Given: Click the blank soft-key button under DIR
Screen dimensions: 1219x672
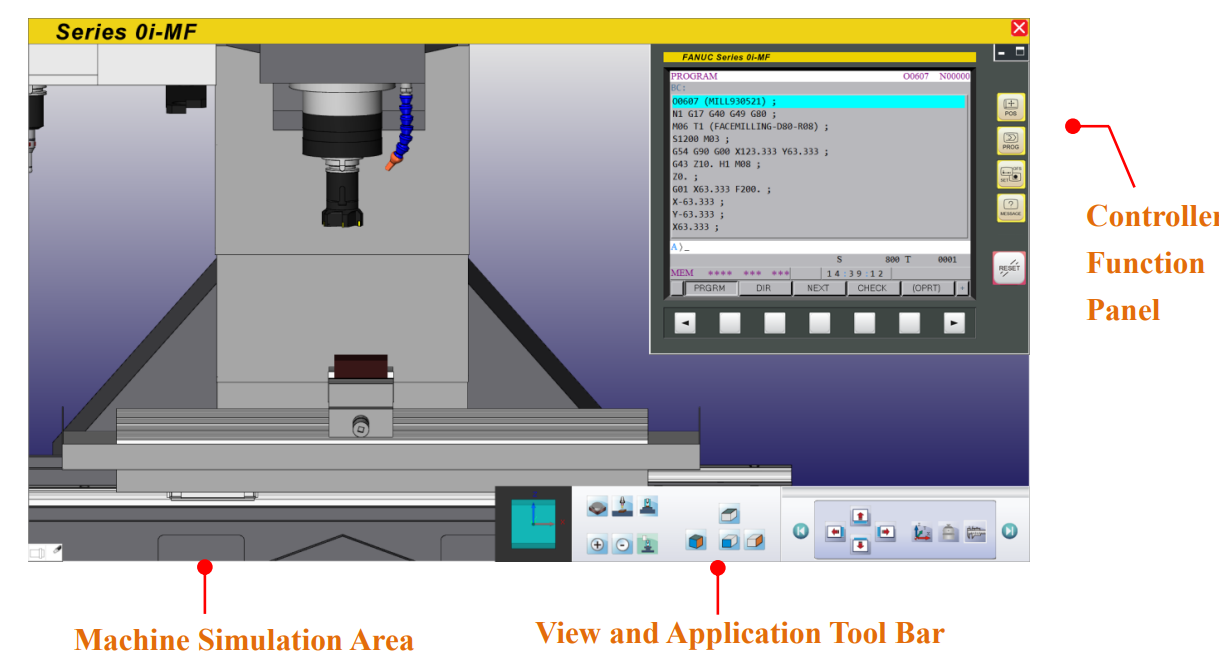Looking at the screenshot, I should [775, 323].
